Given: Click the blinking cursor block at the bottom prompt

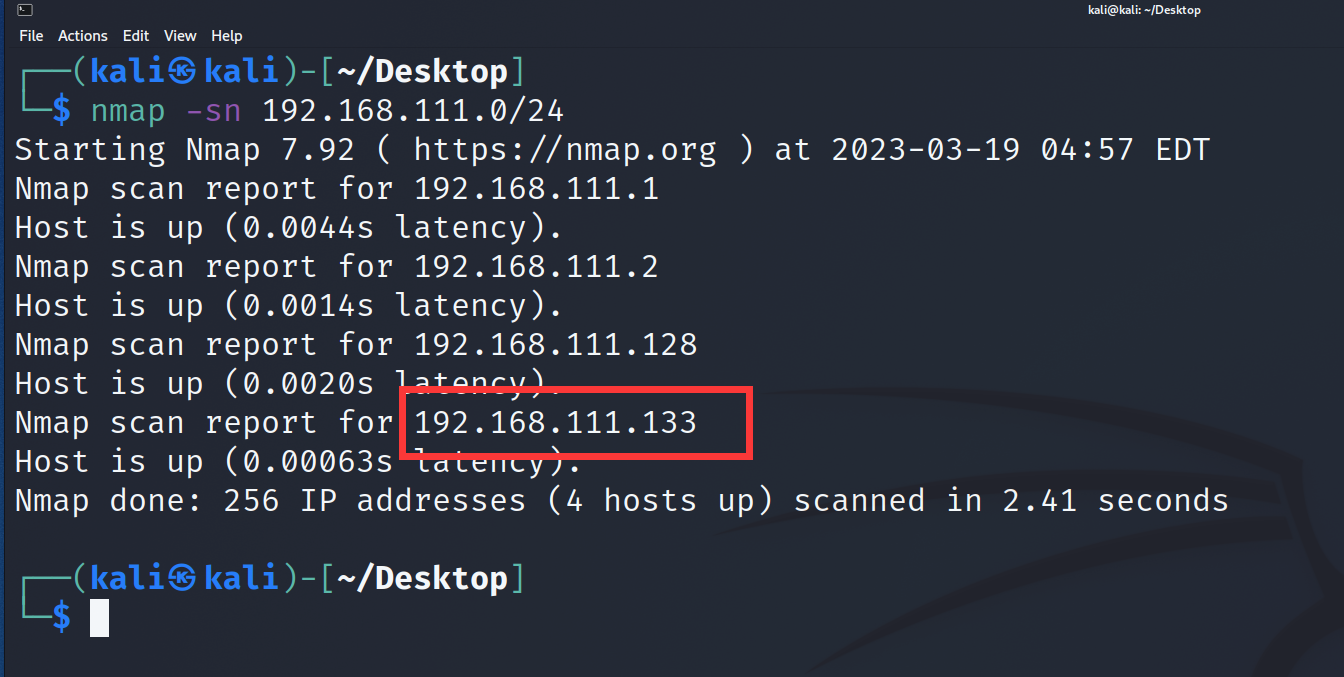Looking at the screenshot, I should 99,618.
